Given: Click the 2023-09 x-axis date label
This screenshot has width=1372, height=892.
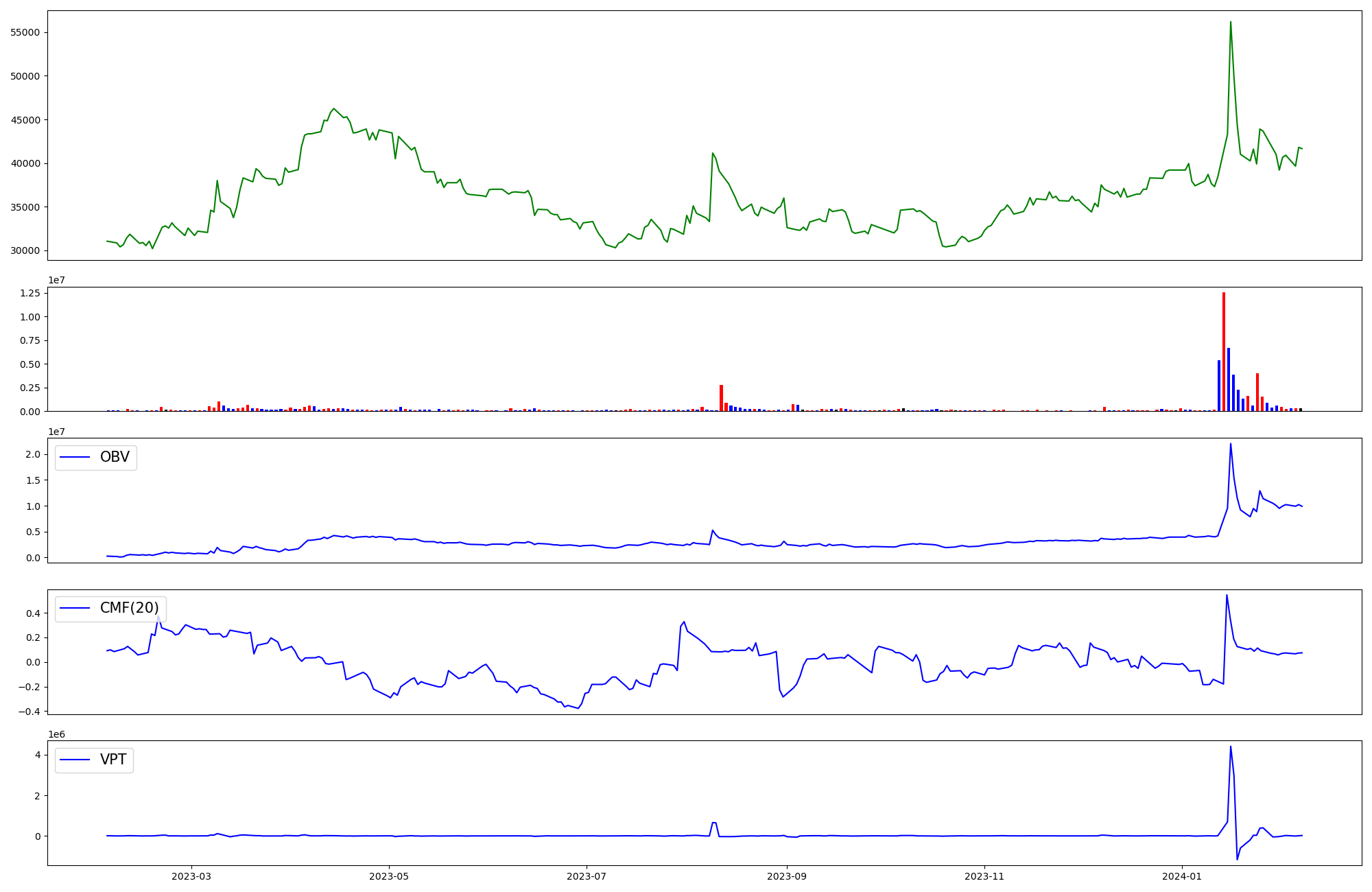Looking at the screenshot, I should pos(787,876).
